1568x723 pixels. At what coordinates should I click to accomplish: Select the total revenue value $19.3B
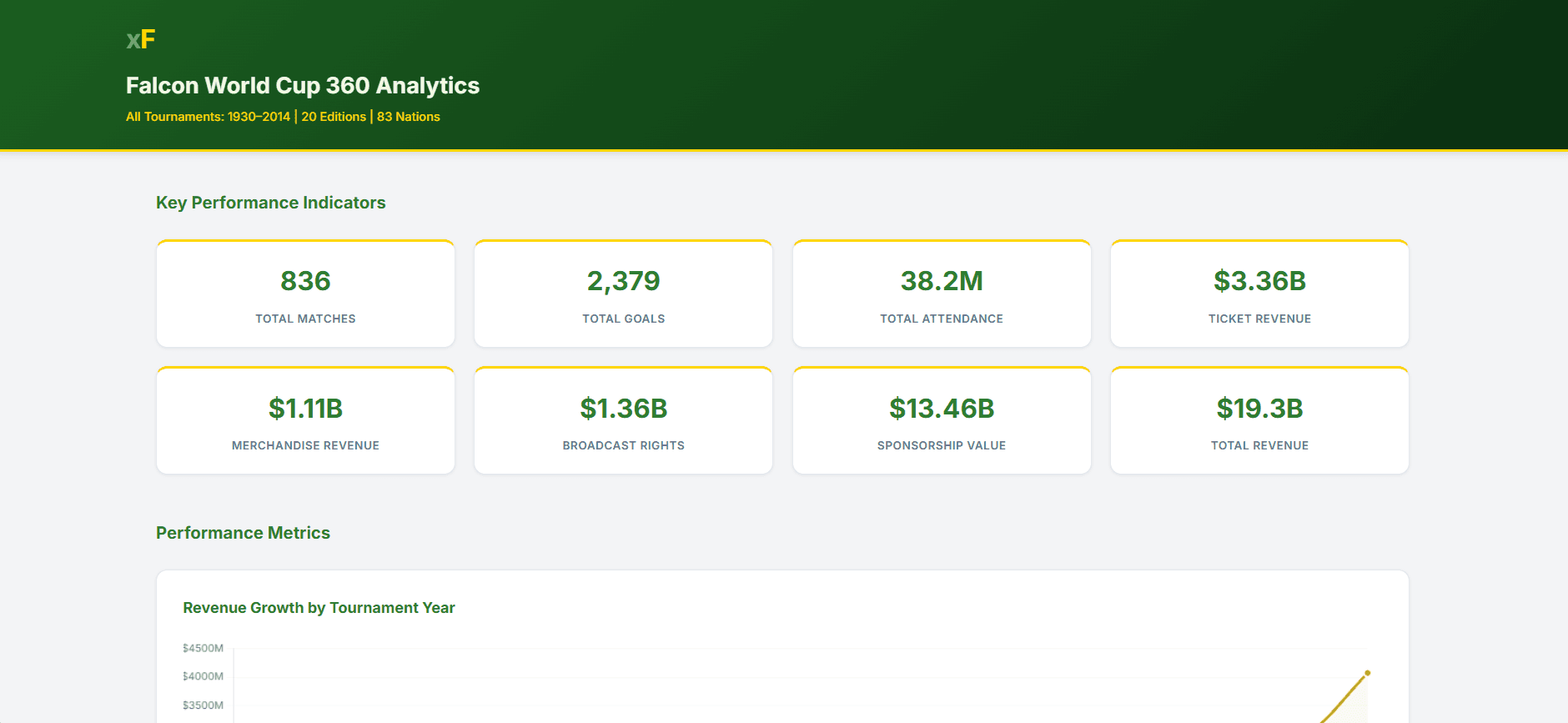(1259, 409)
